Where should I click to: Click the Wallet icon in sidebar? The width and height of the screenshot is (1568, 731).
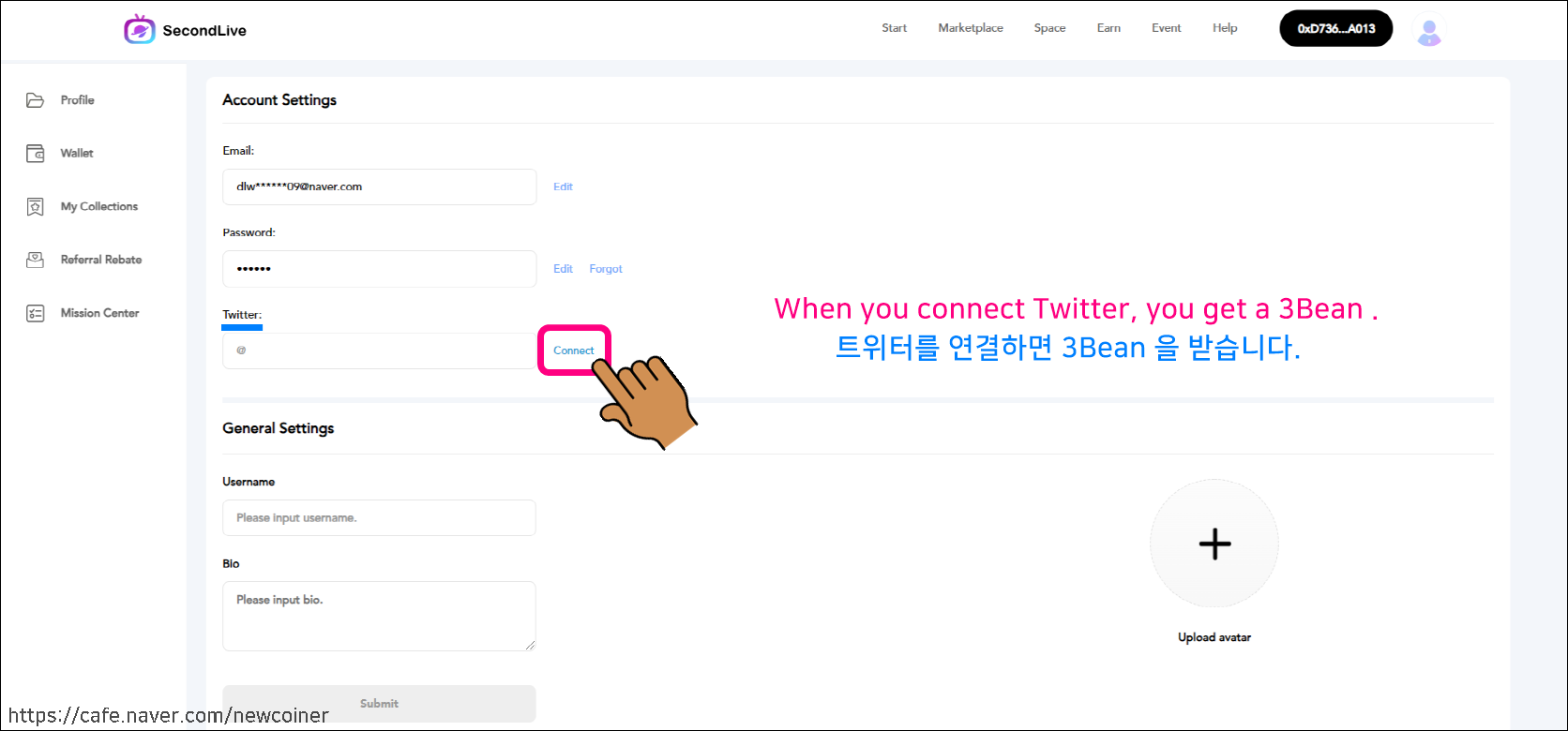tap(36, 154)
